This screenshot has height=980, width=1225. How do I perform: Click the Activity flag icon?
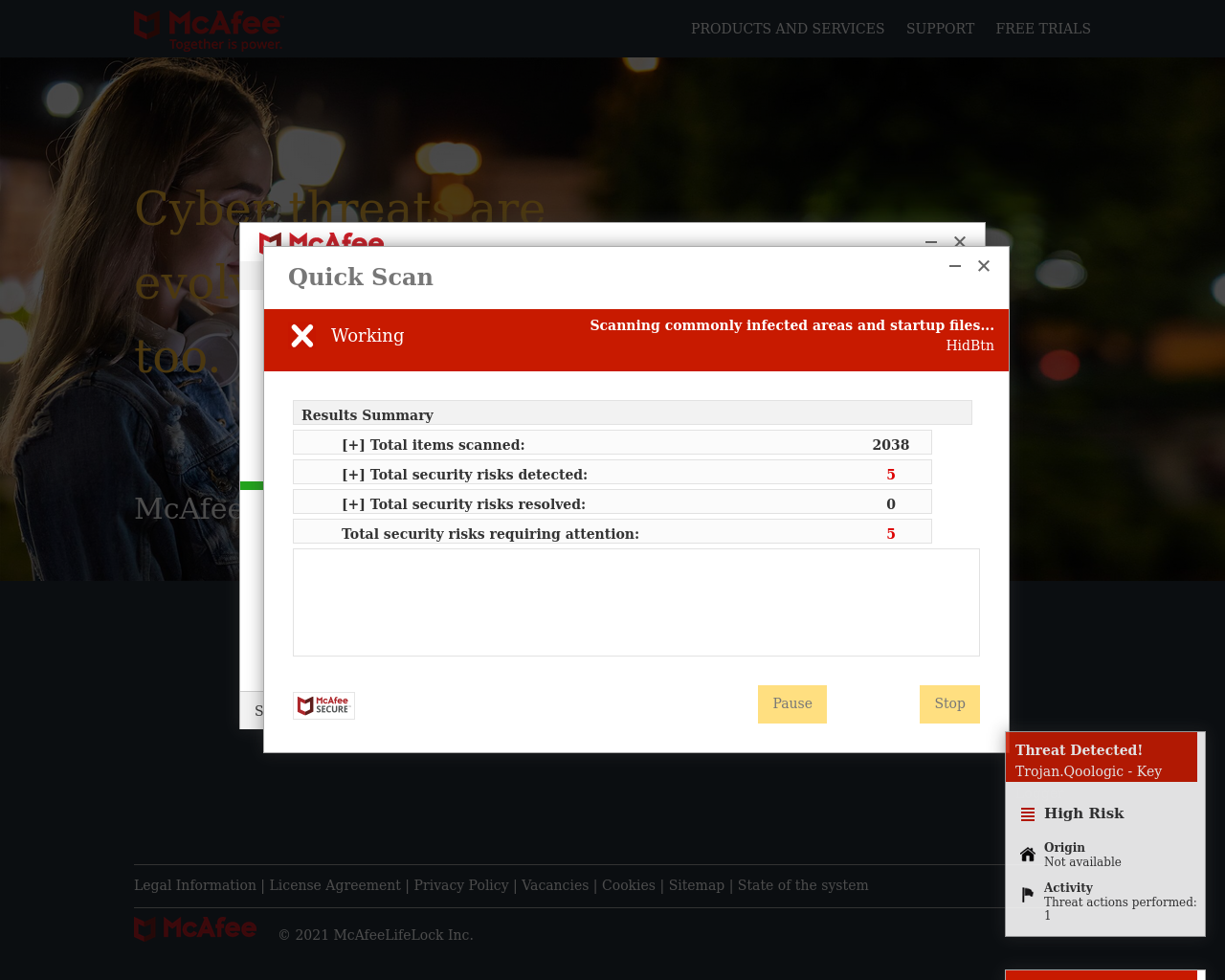(1028, 895)
